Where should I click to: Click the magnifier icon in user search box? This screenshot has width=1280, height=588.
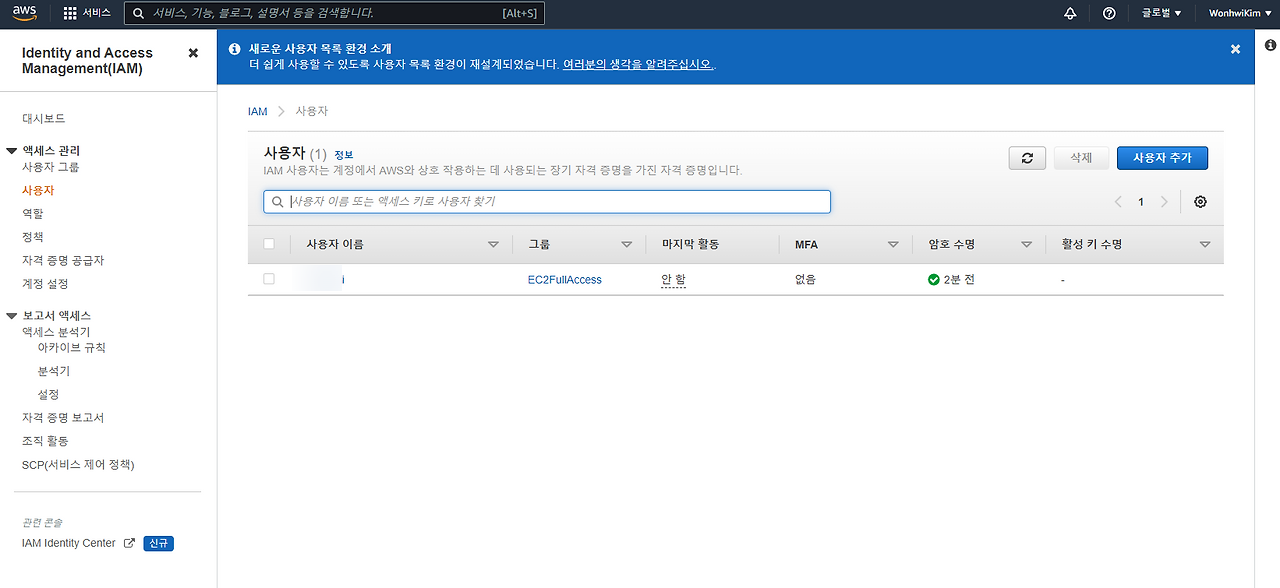277,202
